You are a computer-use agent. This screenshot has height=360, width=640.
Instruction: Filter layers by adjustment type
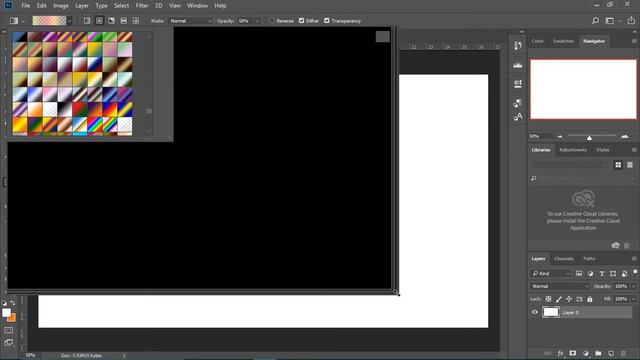(x=590, y=273)
